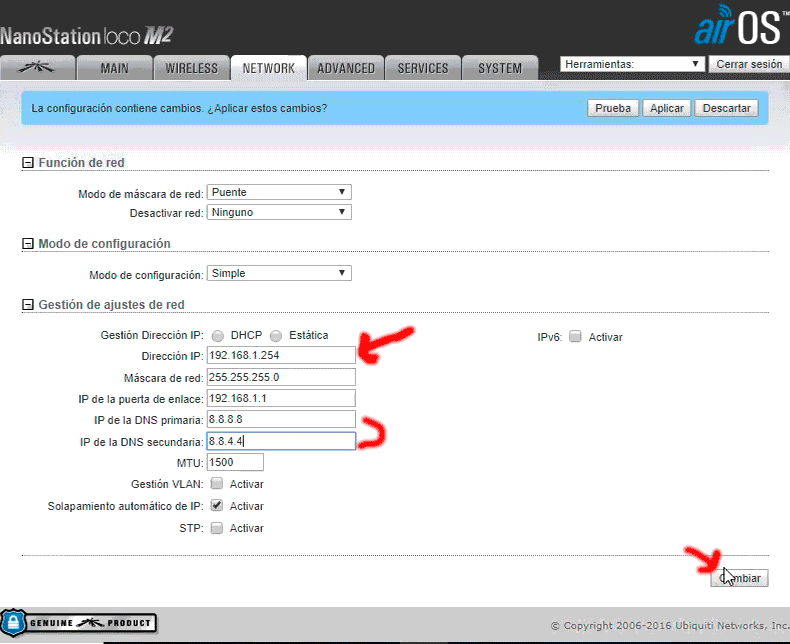Image resolution: width=790 pixels, height=644 pixels.
Task: Click the DNS primaria field
Action: (x=281, y=419)
